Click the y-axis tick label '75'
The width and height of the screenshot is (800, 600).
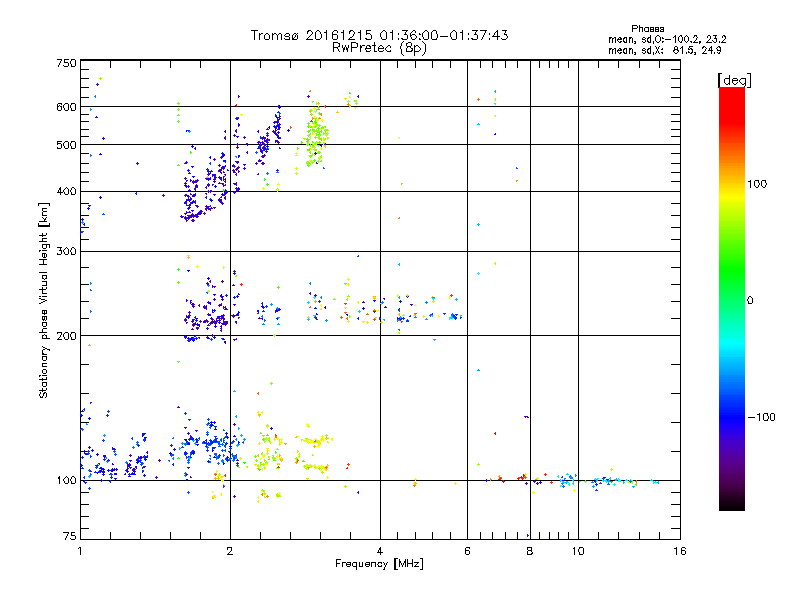tap(70, 536)
